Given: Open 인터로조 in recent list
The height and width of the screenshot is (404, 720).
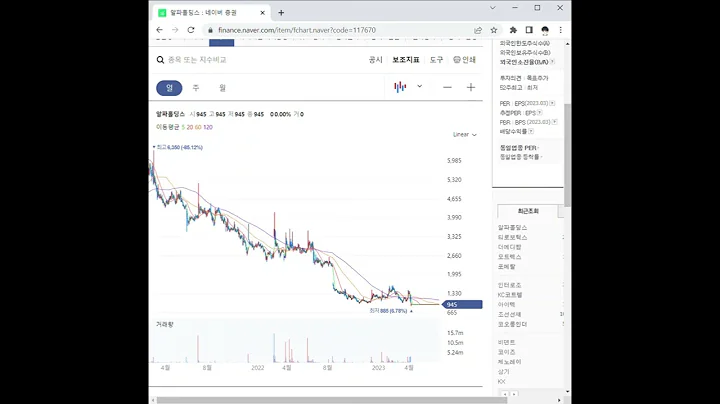Looking at the screenshot, I should 510,285.
